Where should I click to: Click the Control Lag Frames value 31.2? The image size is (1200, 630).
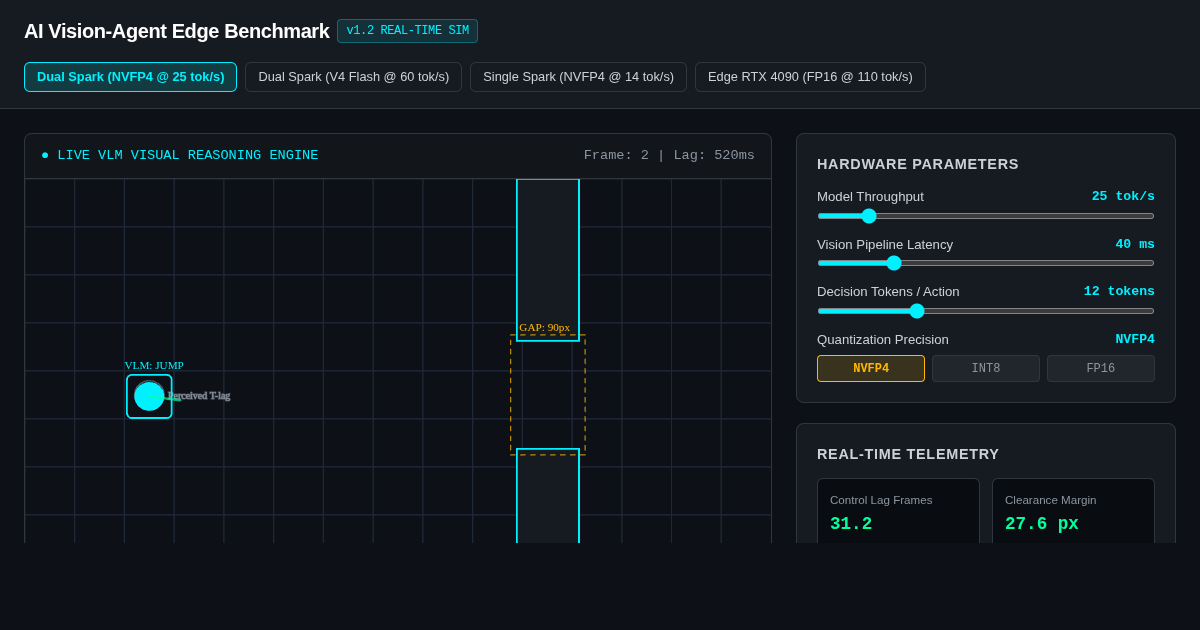tap(851, 524)
